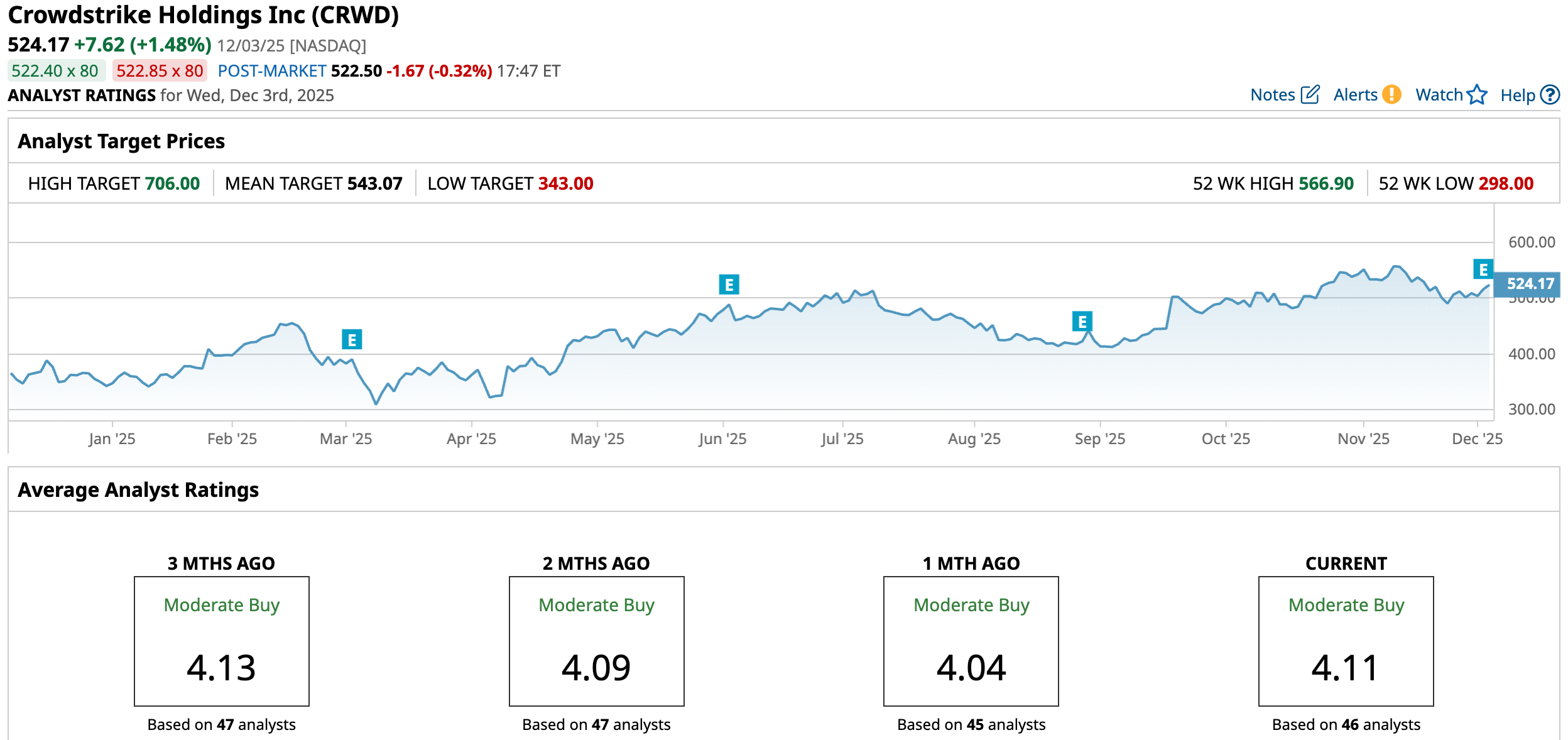
Task: Click the Watch star icon
Action: tap(1477, 95)
